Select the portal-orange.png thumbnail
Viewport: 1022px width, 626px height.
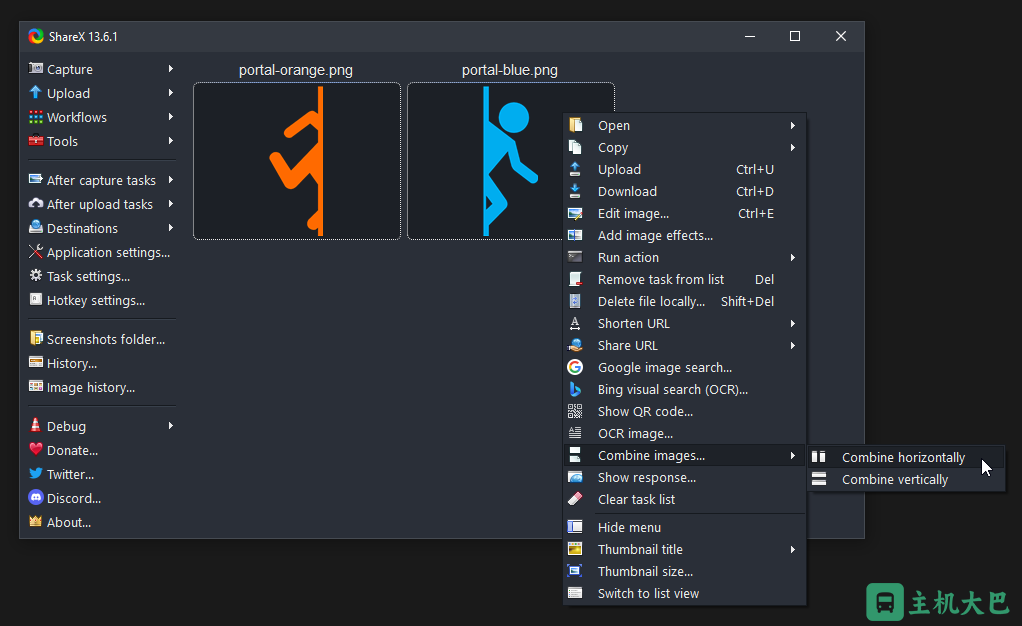tap(297, 161)
